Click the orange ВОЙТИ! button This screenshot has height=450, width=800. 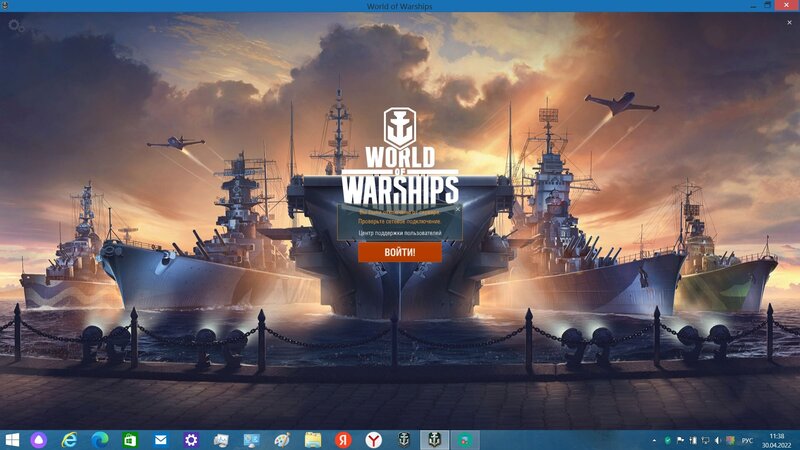400,253
